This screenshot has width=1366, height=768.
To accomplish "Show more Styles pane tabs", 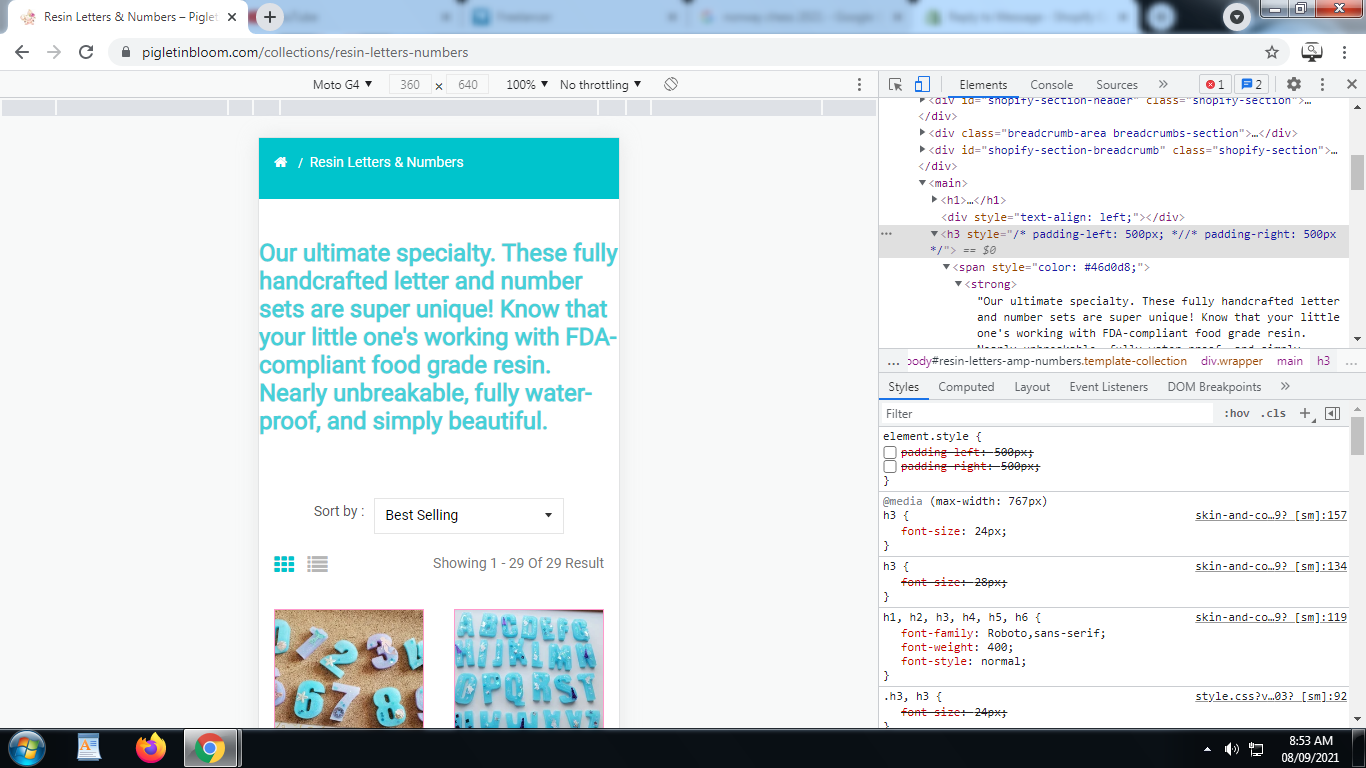I will [x=1285, y=387].
